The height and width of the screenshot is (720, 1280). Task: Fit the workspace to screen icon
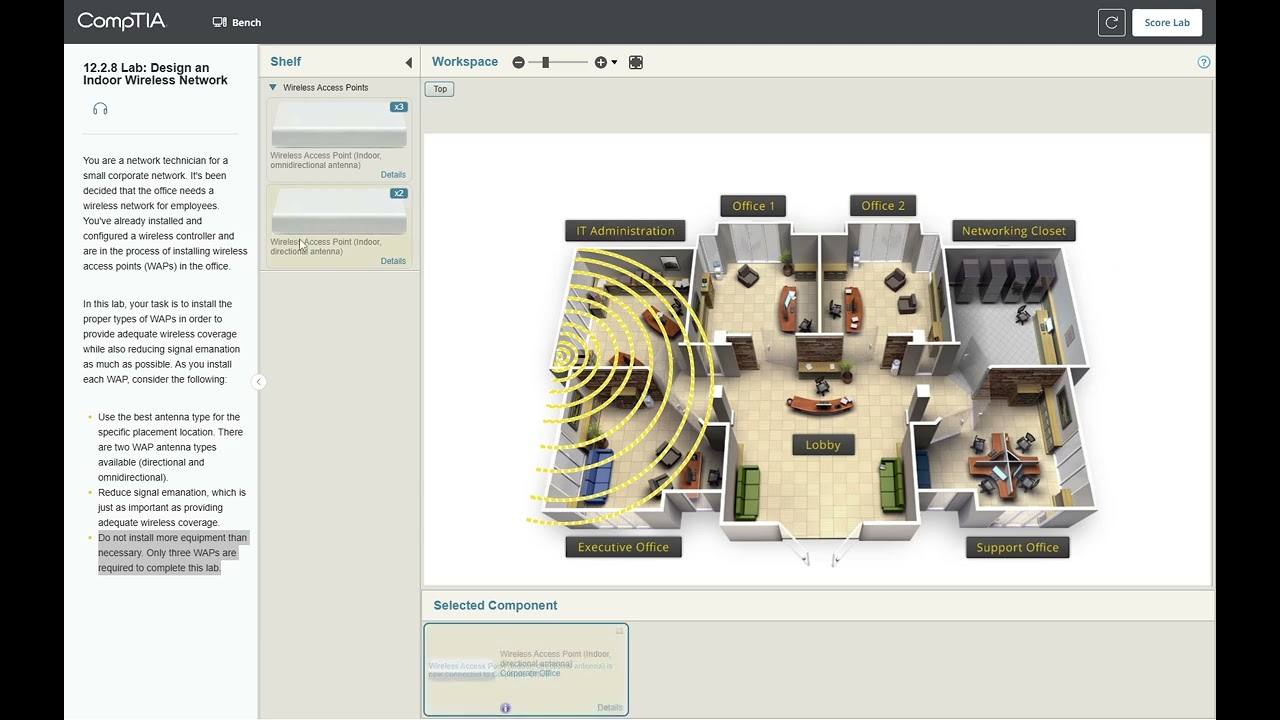tap(636, 62)
